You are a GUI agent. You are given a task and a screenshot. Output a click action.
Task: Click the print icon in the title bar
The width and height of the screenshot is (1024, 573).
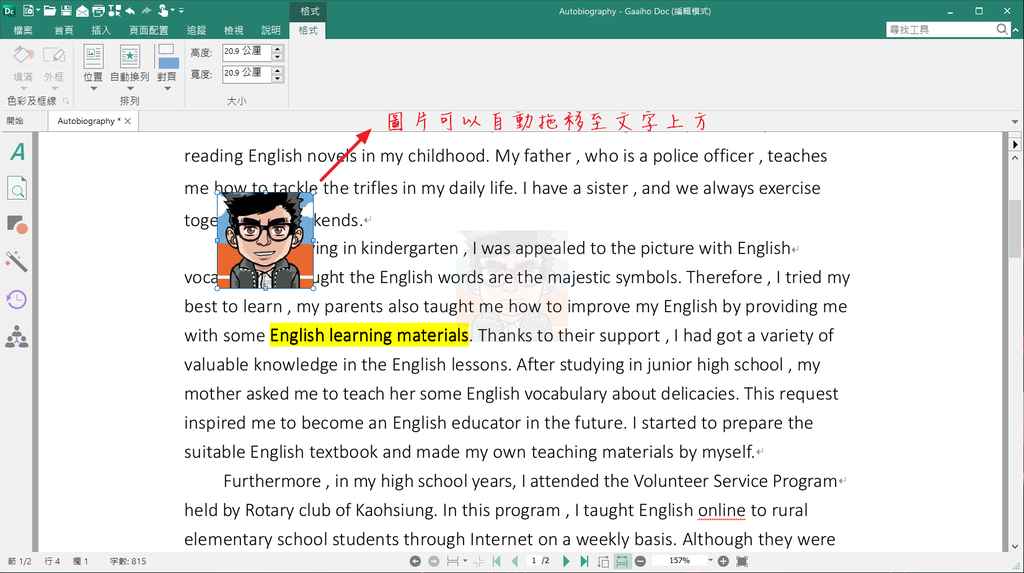(98, 10)
